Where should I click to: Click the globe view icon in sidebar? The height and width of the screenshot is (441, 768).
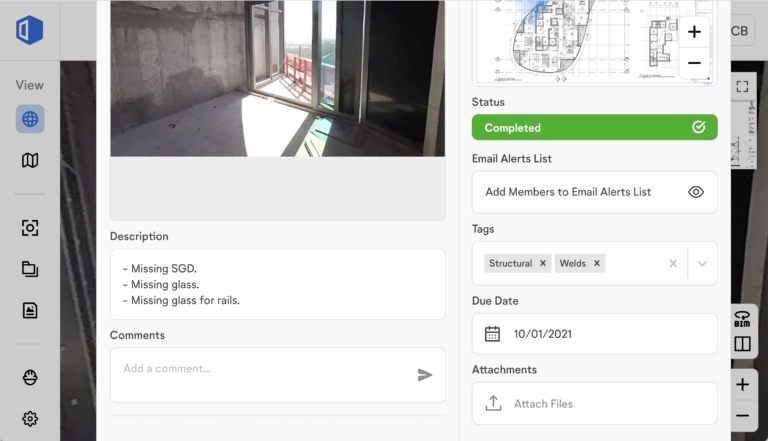pos(30,120)
